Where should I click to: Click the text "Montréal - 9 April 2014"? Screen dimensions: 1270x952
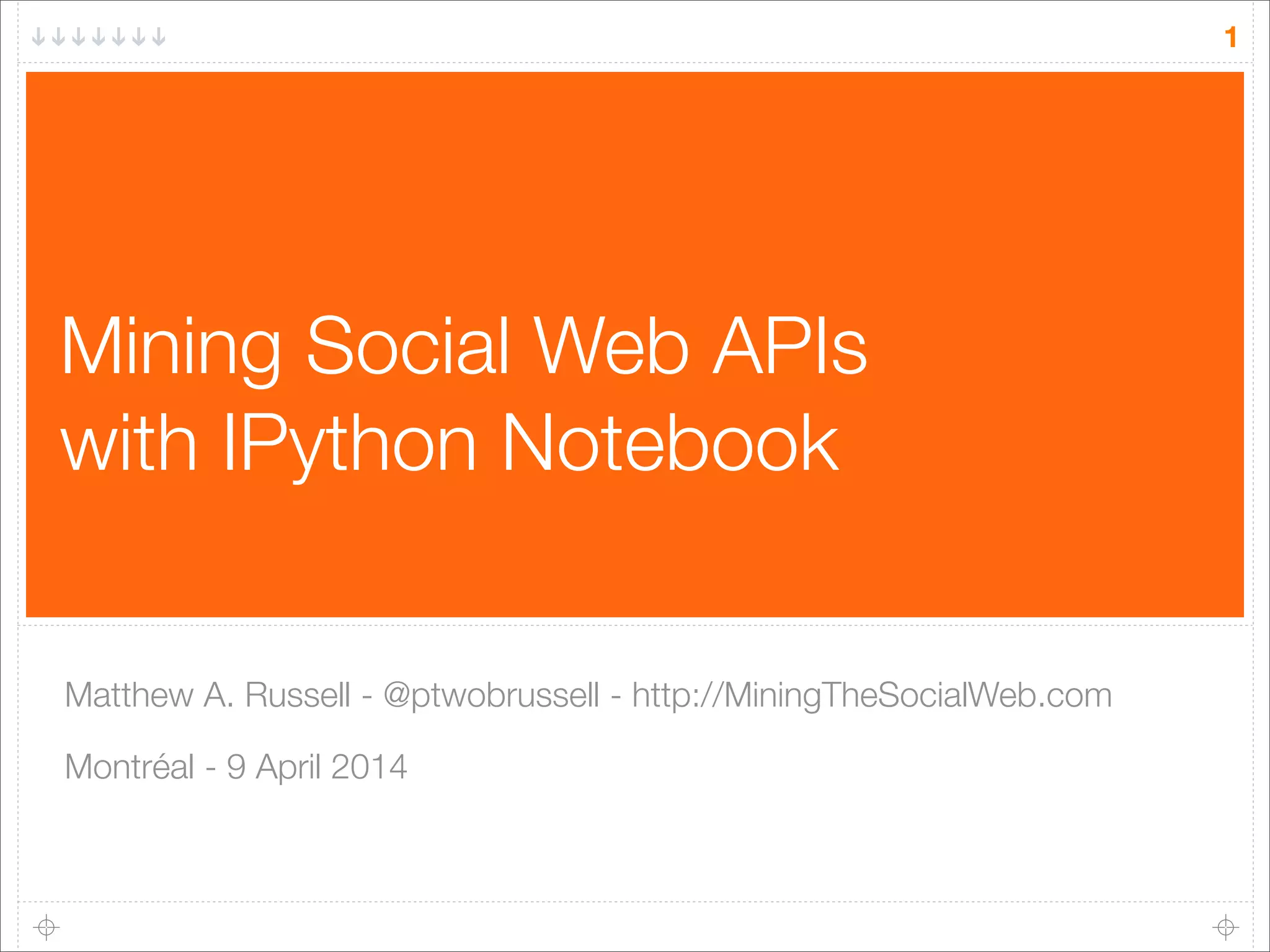(x=236, y=767)
